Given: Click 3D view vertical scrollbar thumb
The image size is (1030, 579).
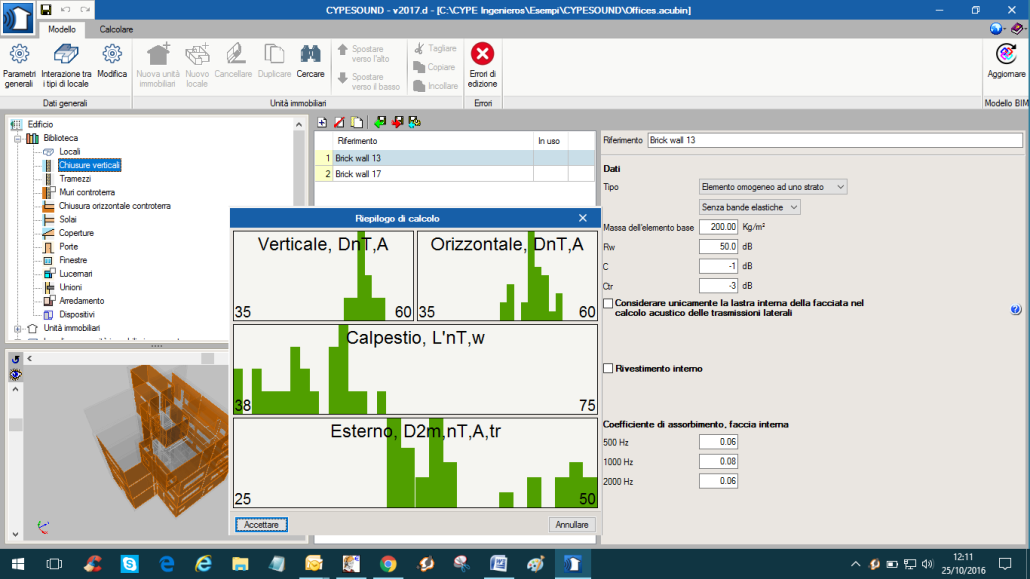Looking at the screenshot, I should point(16,425).
